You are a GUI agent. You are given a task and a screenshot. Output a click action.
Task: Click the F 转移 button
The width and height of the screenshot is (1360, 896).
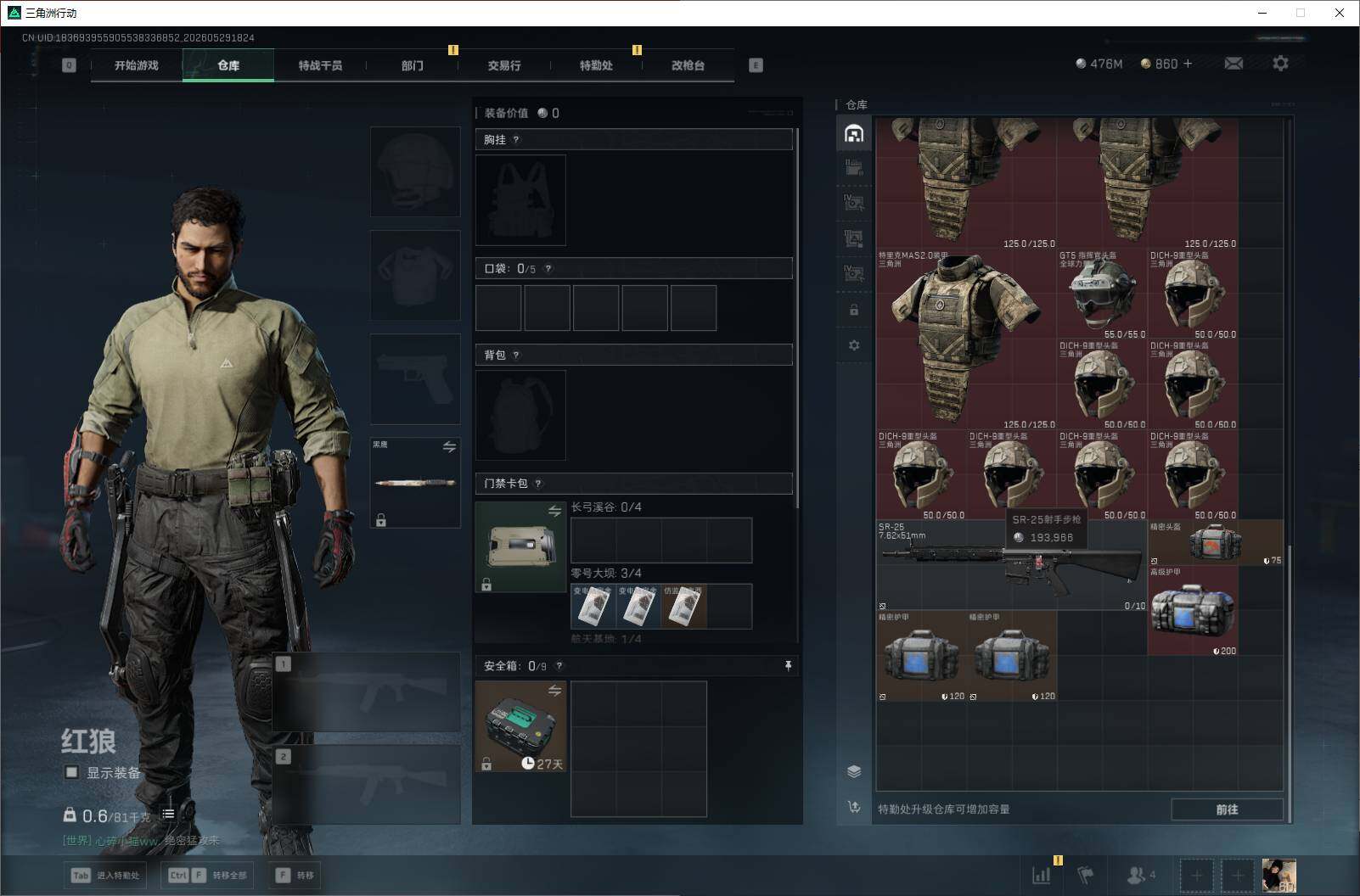(295, 875)
